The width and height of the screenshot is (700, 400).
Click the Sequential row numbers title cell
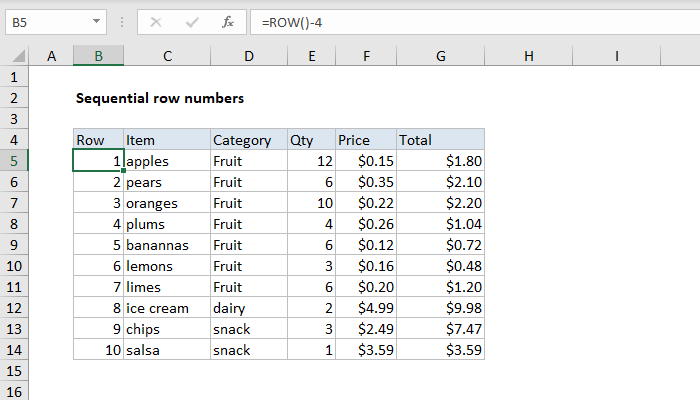click(x=160, y=98)
